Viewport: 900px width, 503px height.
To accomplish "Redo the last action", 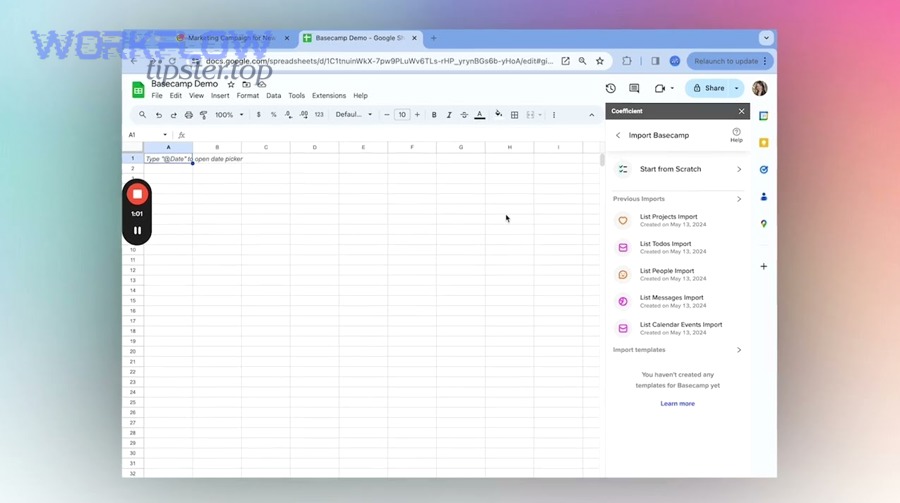I will [173, 115].
